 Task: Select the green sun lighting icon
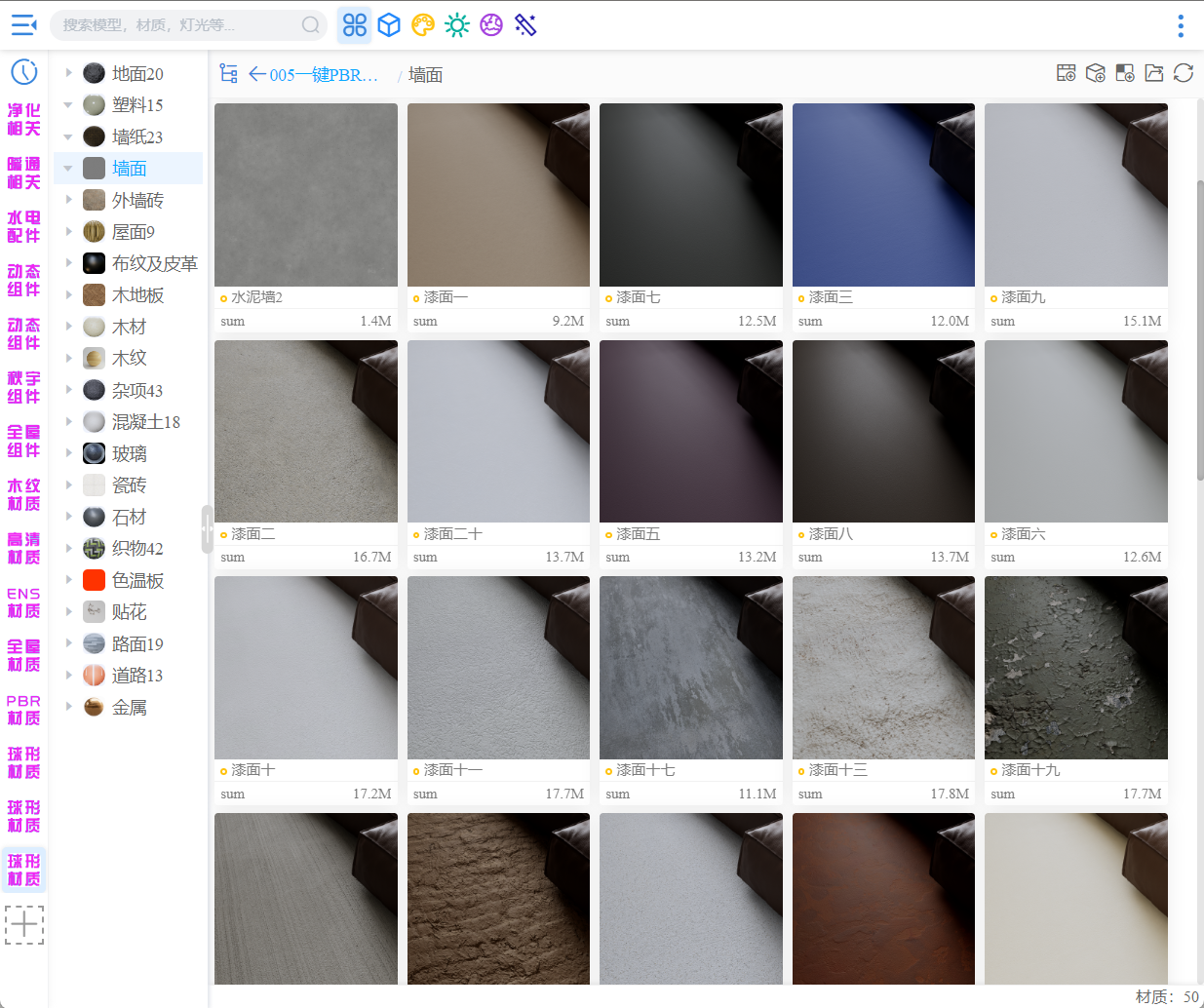(x=457, y=25)
